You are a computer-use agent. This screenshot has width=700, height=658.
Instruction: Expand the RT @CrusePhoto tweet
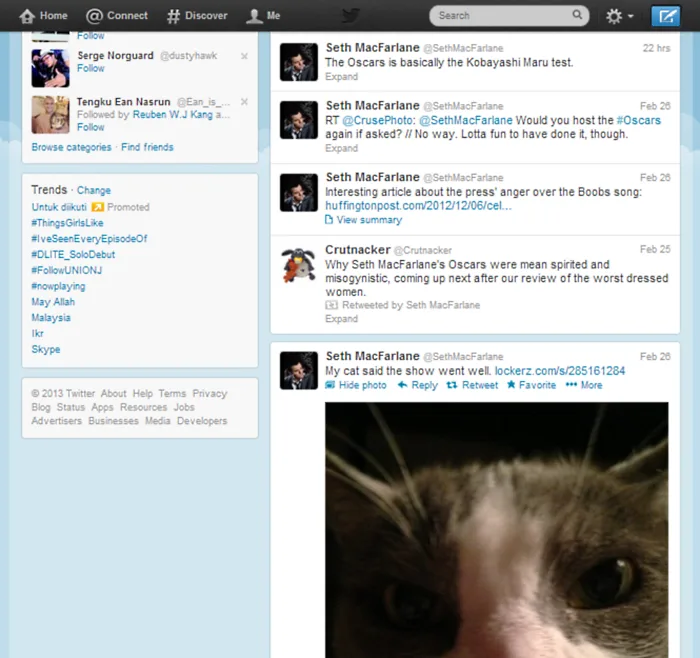pyautogui.click(x=342, y=148)
